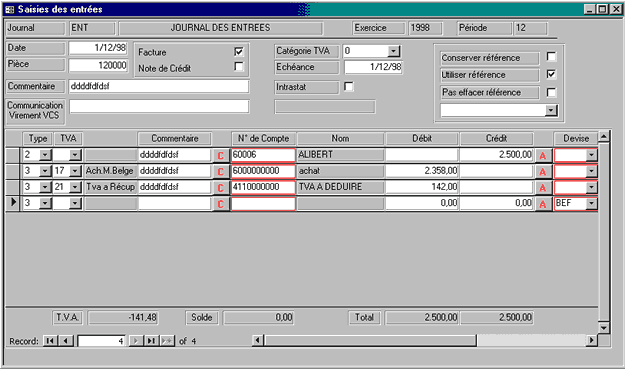This screenshot has width=625, height=369.
Task: Click the Echéance field
Action: click(373, 67)
